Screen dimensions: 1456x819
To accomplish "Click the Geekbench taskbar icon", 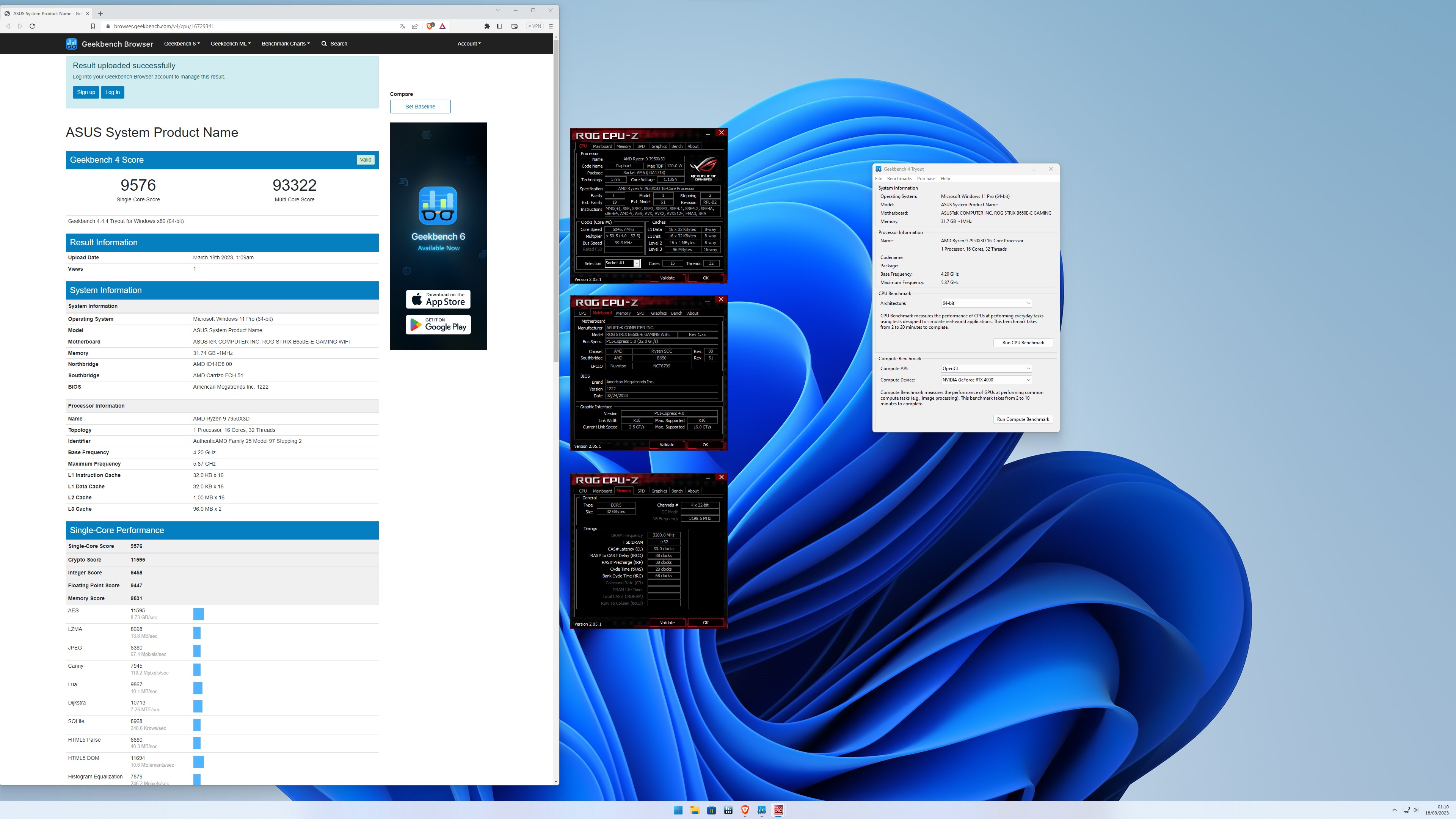I will pos(762,810).
